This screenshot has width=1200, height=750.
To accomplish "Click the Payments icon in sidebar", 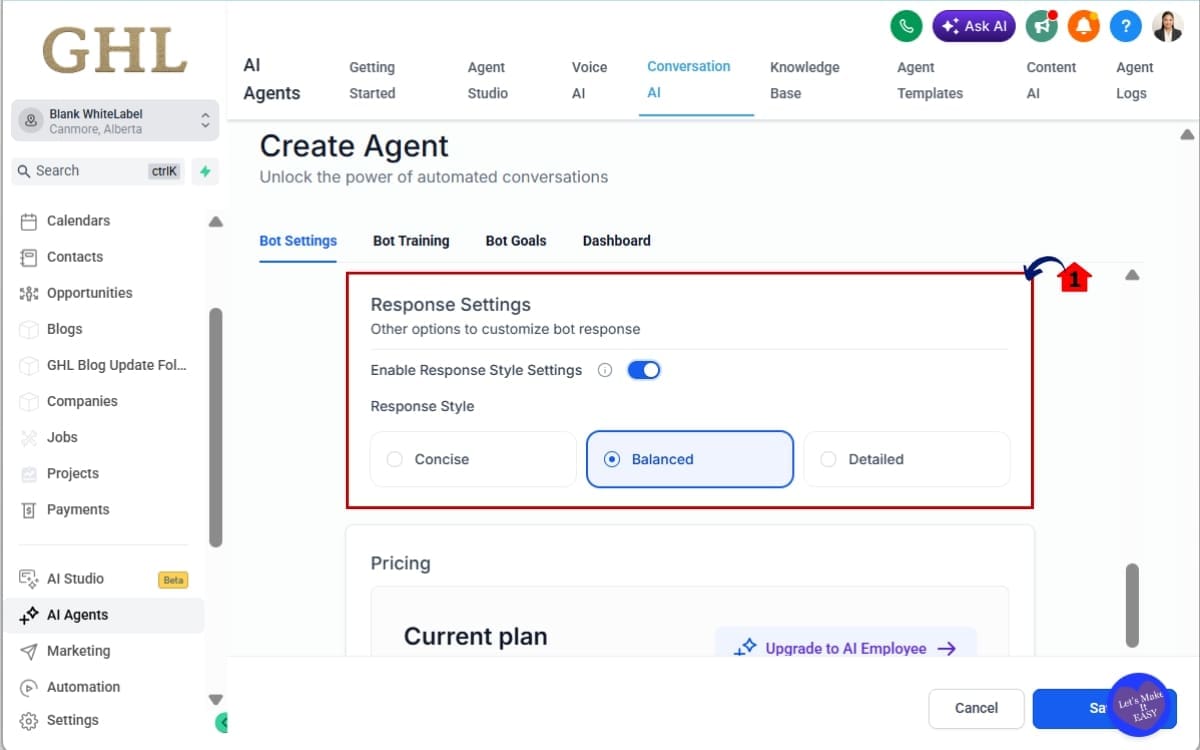I will (x=28, y=510).
